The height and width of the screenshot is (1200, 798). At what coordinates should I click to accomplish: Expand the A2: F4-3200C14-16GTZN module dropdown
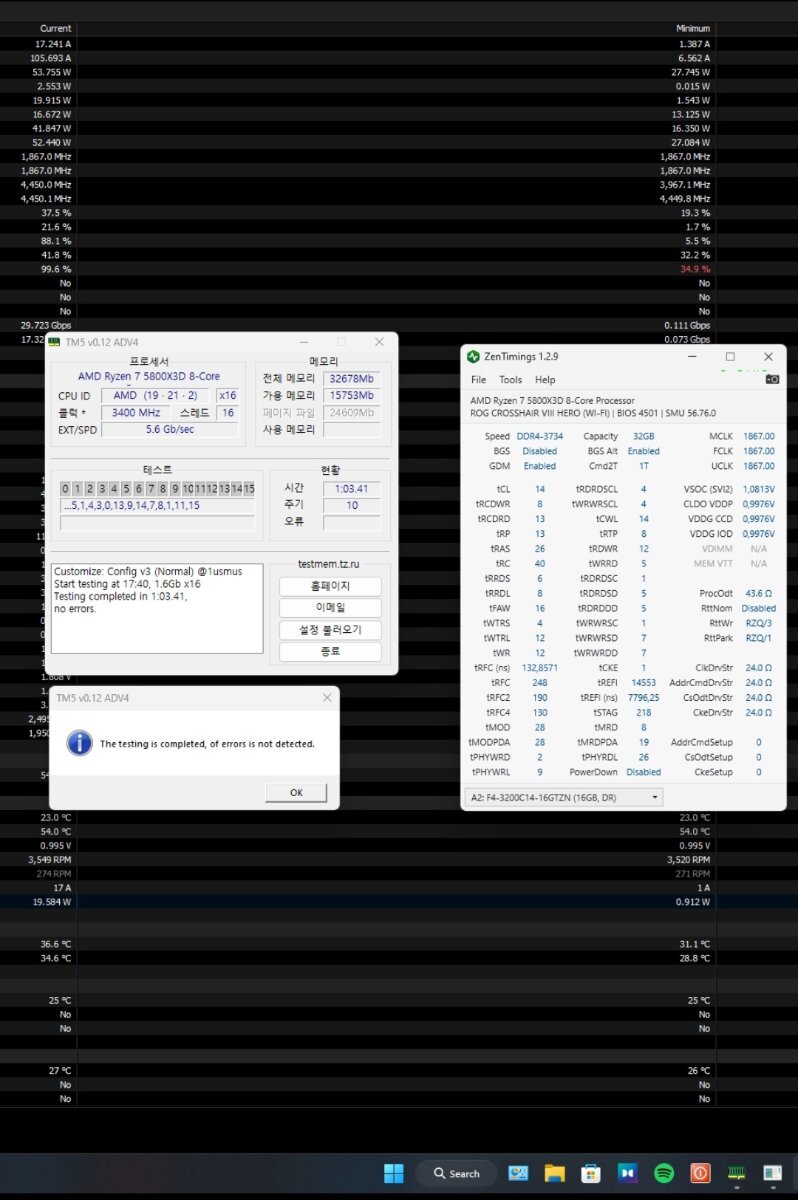(x=564, y=797)
